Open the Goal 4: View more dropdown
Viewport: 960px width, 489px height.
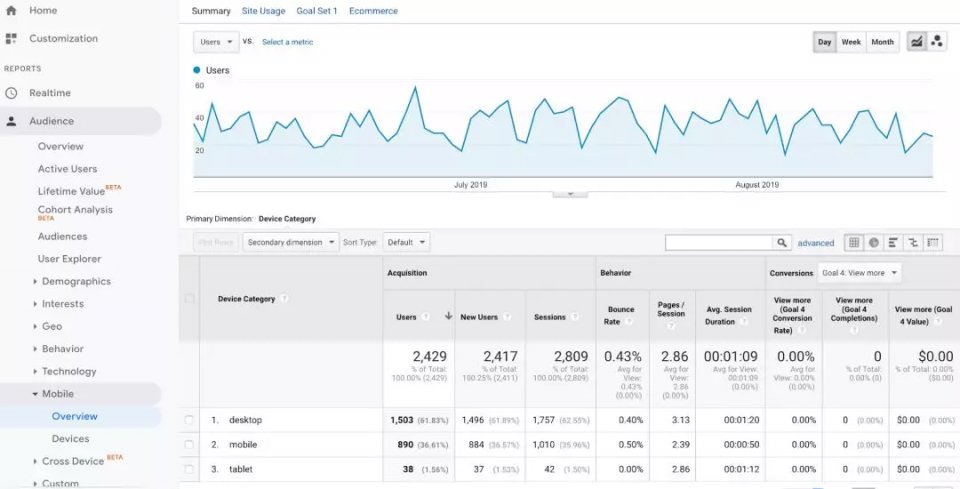[860, 273]
